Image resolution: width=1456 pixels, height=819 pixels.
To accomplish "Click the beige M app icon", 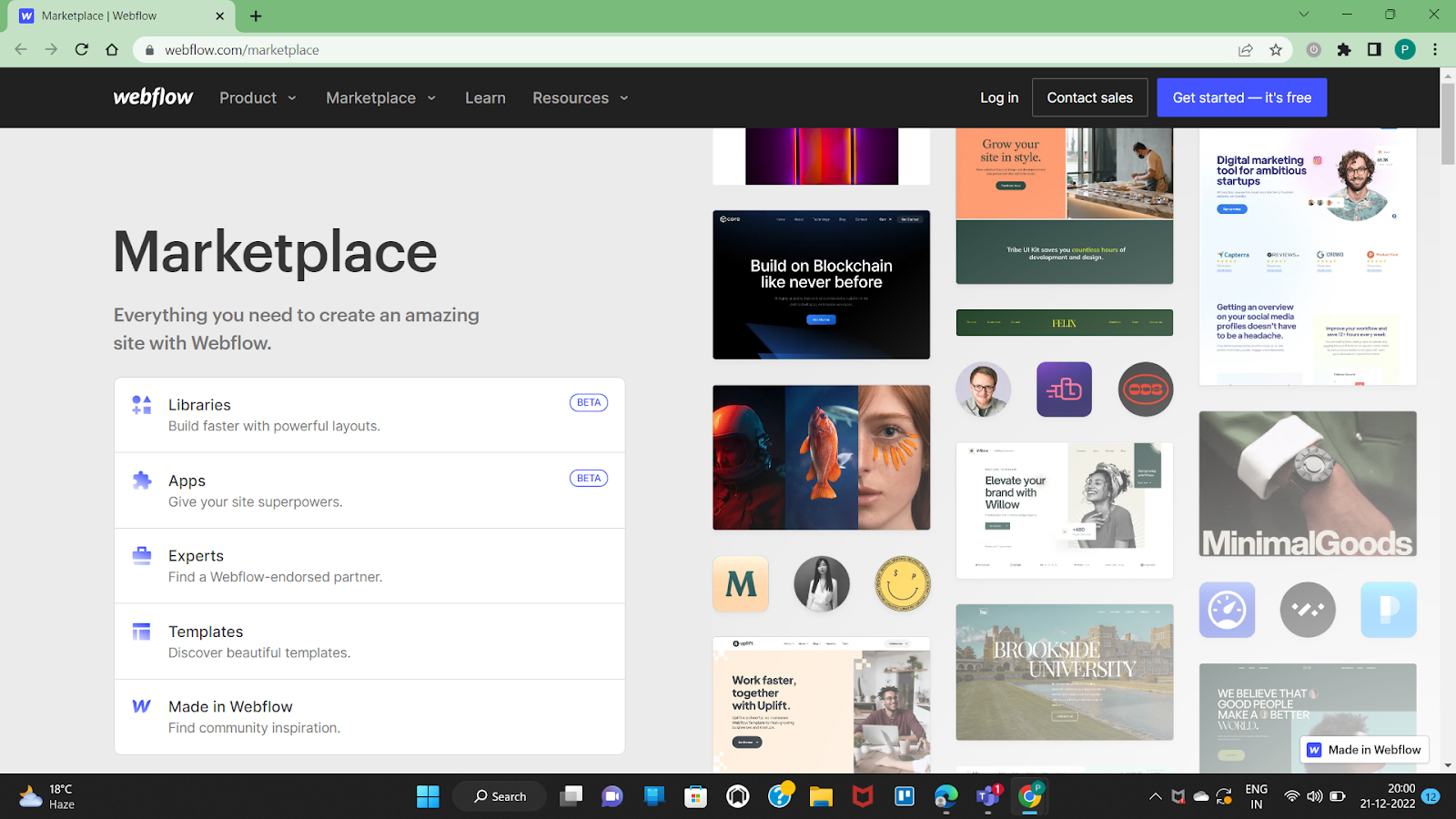I will pos(741,584).
